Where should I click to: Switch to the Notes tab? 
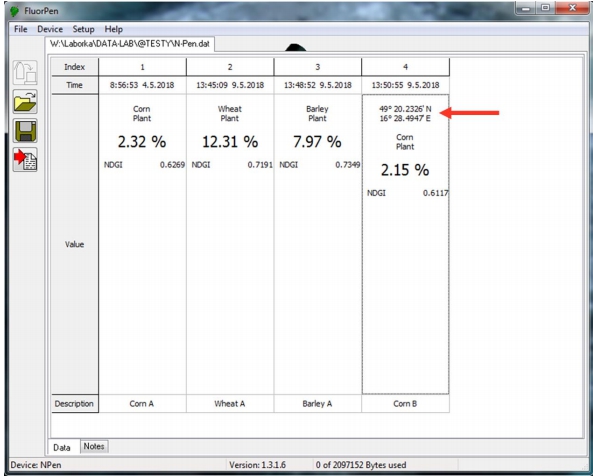coord(94,446)
